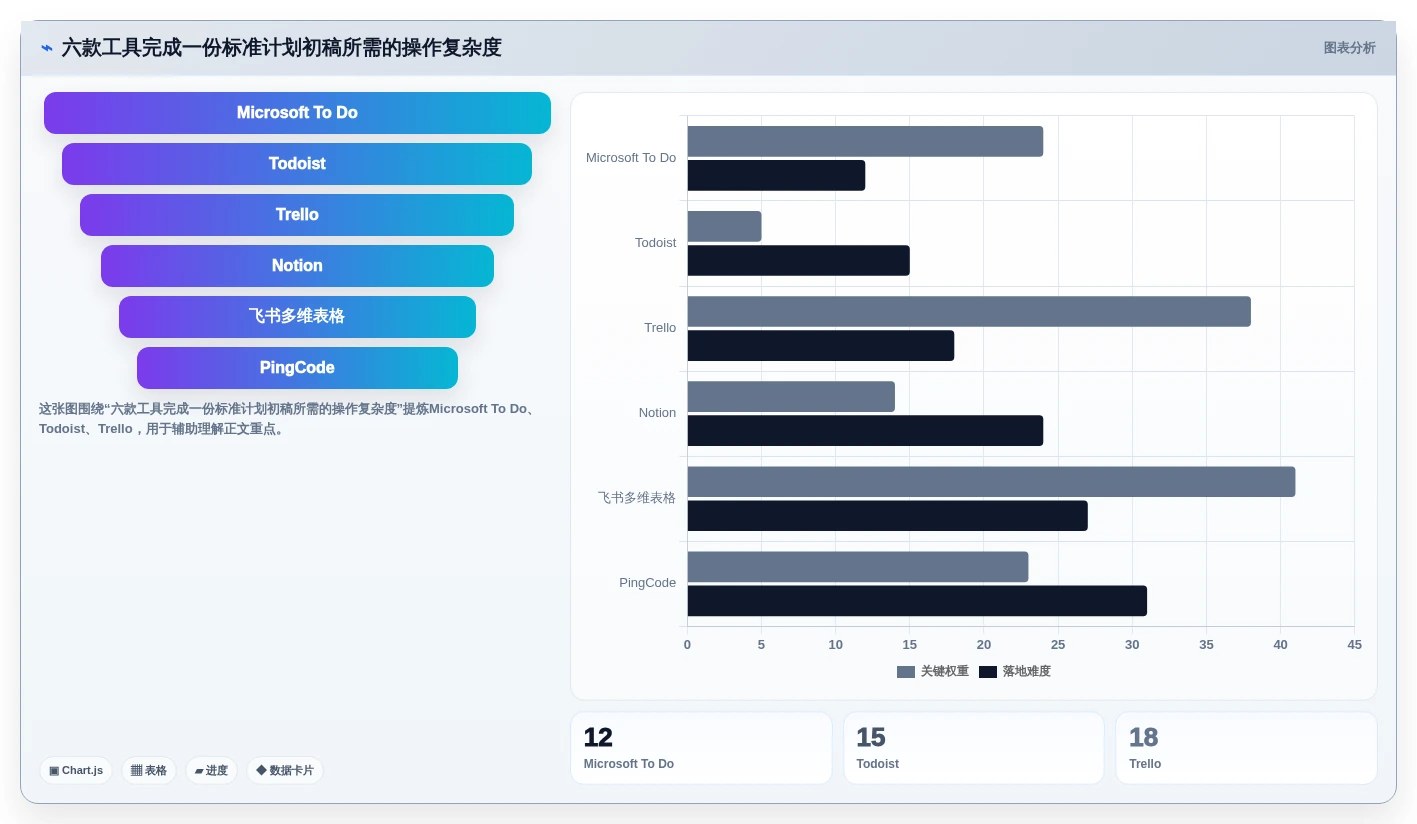The width and height of the screenshot is (1417, 824).
Task: Click the 关键权重 bar for Microsoft To Do
Action: 865,141
